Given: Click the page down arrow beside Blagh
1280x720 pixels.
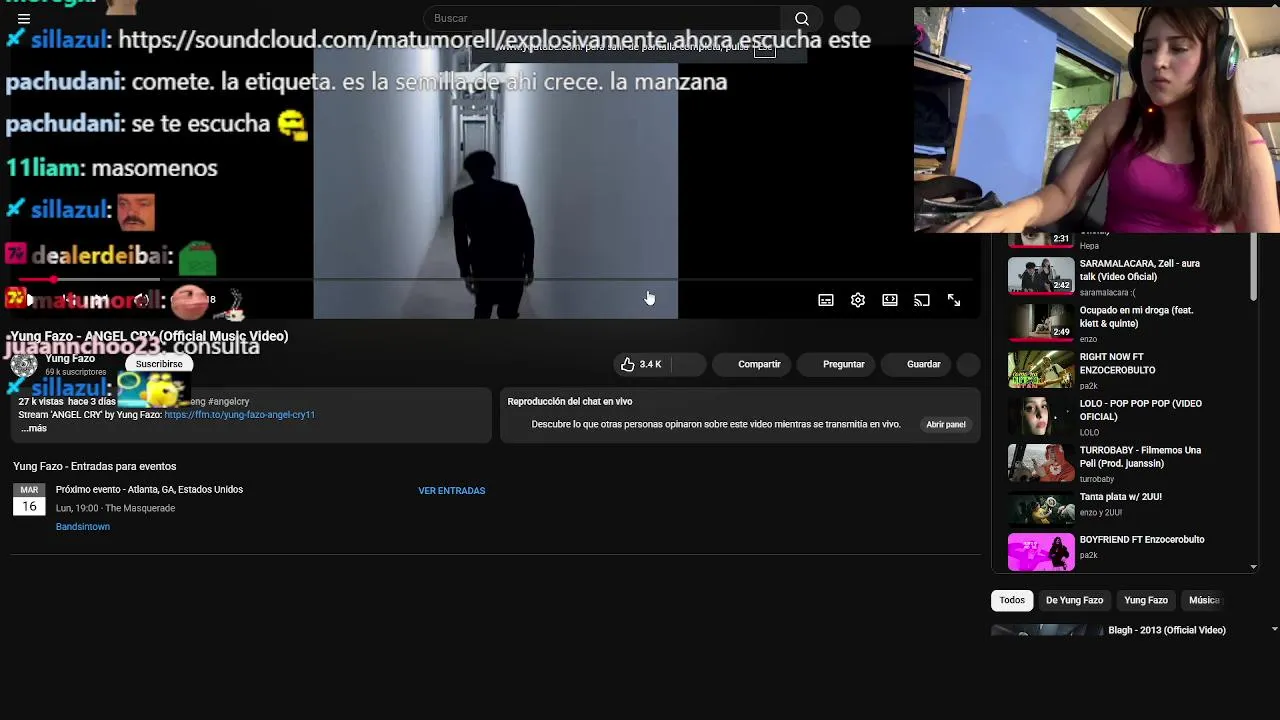Looking at the screenshot, I should click(1274, 629).
